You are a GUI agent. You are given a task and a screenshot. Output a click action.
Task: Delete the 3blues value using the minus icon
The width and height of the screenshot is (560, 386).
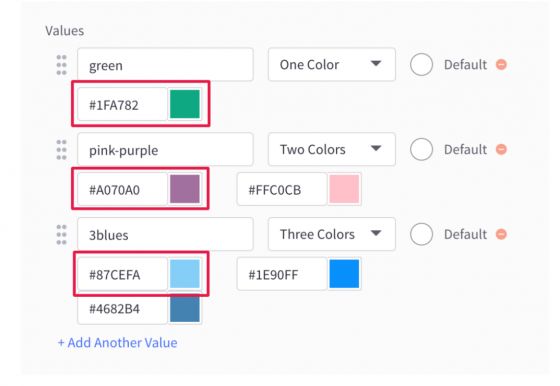(501, 234)
